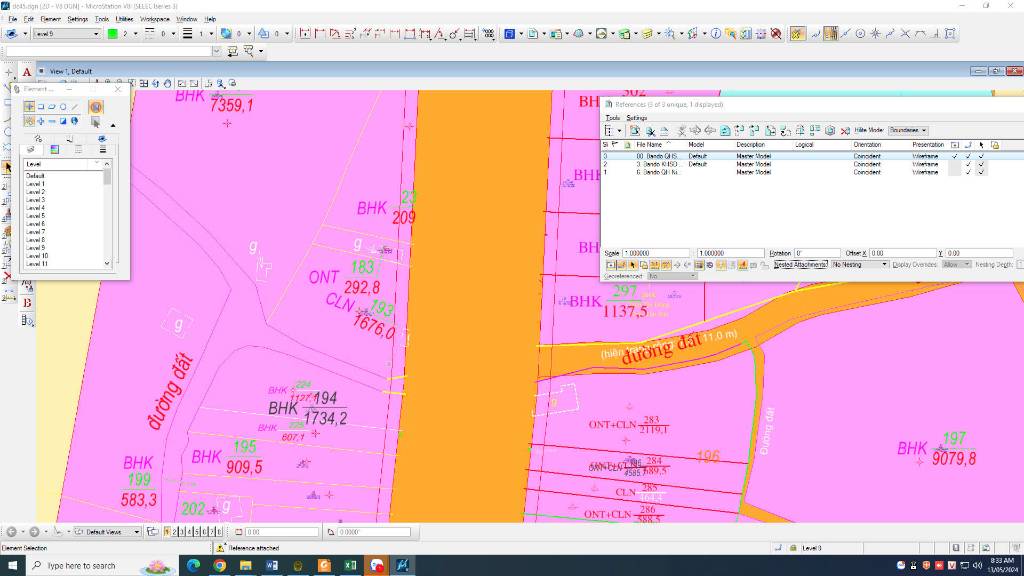The height and width of the screenshot is (576, 1024).
Task: Toggle Display checkmark for 00. Bando reference
Action: [x=955, y=156]
